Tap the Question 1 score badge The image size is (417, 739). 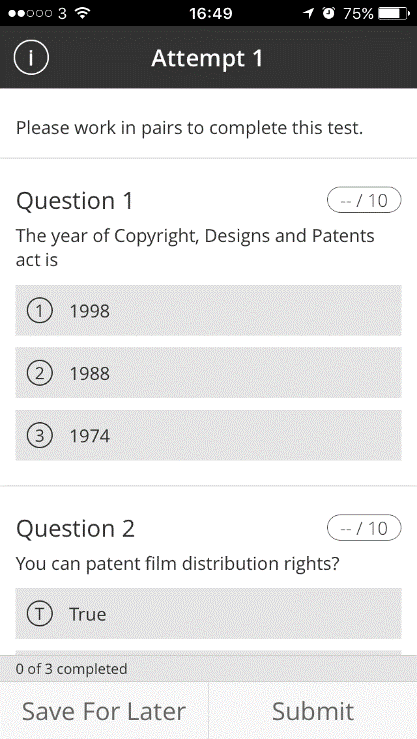(364, 200)
